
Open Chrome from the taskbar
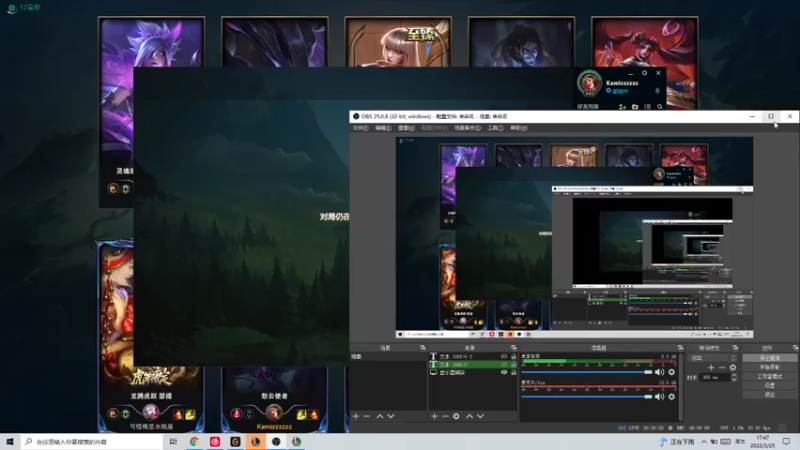tap(194, 442)
